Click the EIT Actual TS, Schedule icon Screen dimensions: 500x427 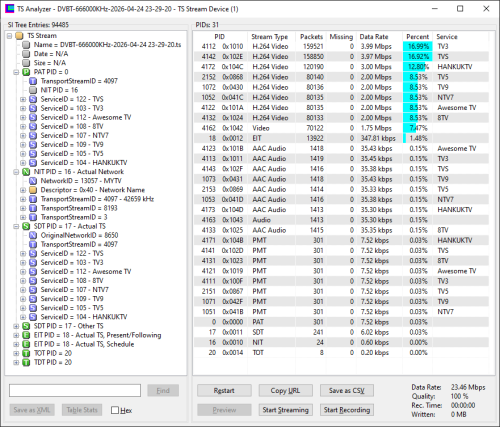coord(26,344)
